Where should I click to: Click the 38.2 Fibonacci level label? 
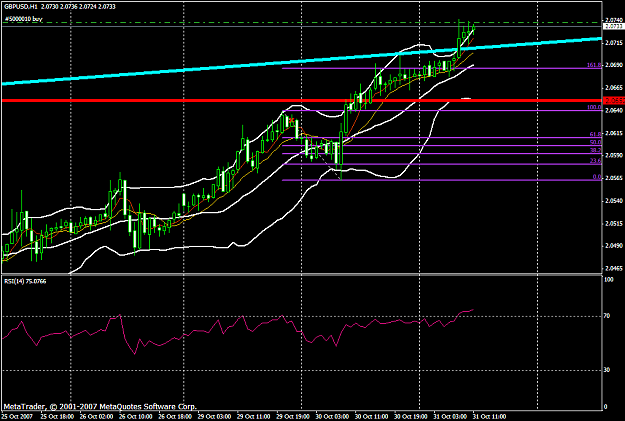coord(595,150)
